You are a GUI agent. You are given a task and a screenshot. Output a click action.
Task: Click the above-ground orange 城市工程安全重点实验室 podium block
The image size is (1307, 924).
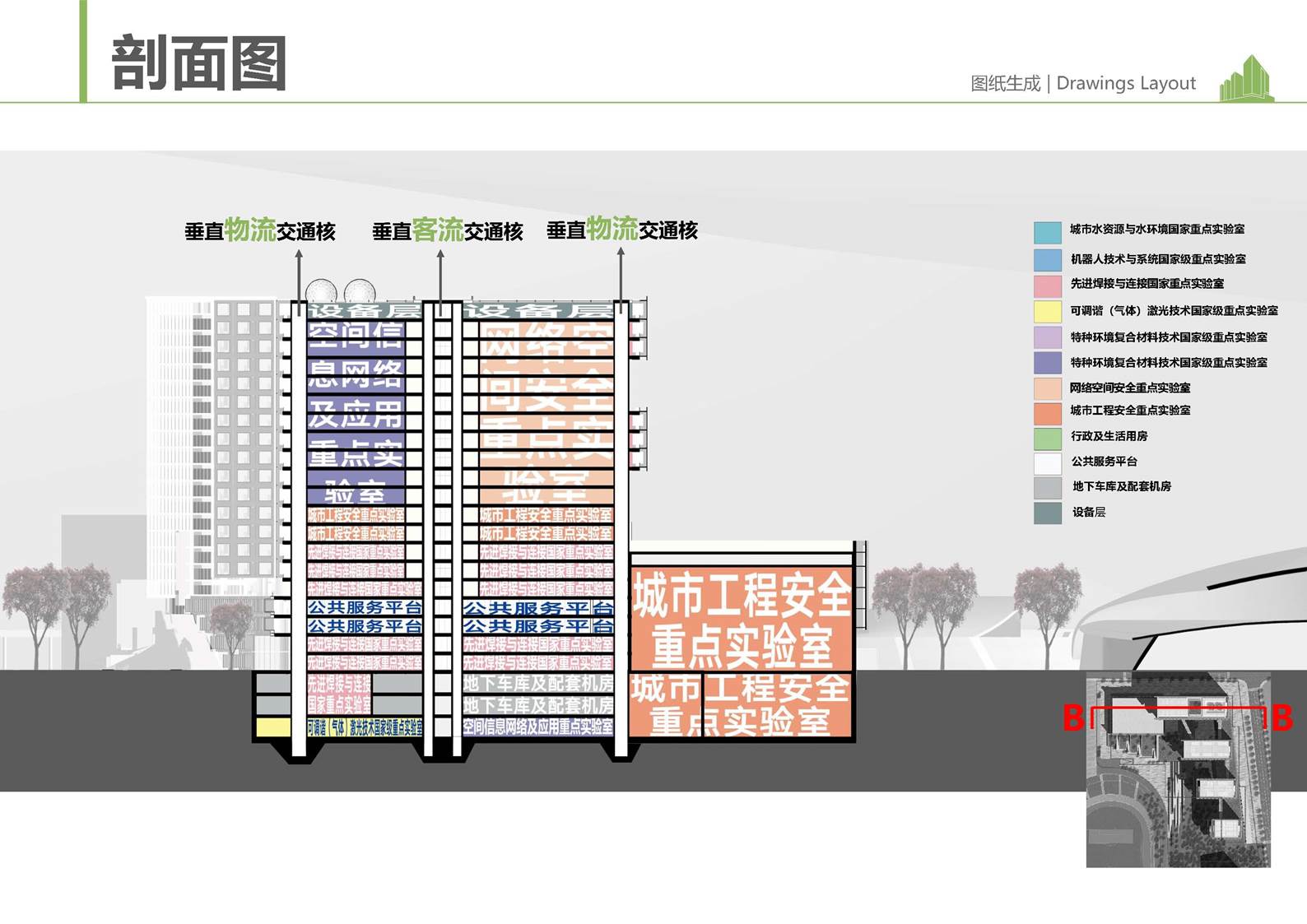click(741, 619)
